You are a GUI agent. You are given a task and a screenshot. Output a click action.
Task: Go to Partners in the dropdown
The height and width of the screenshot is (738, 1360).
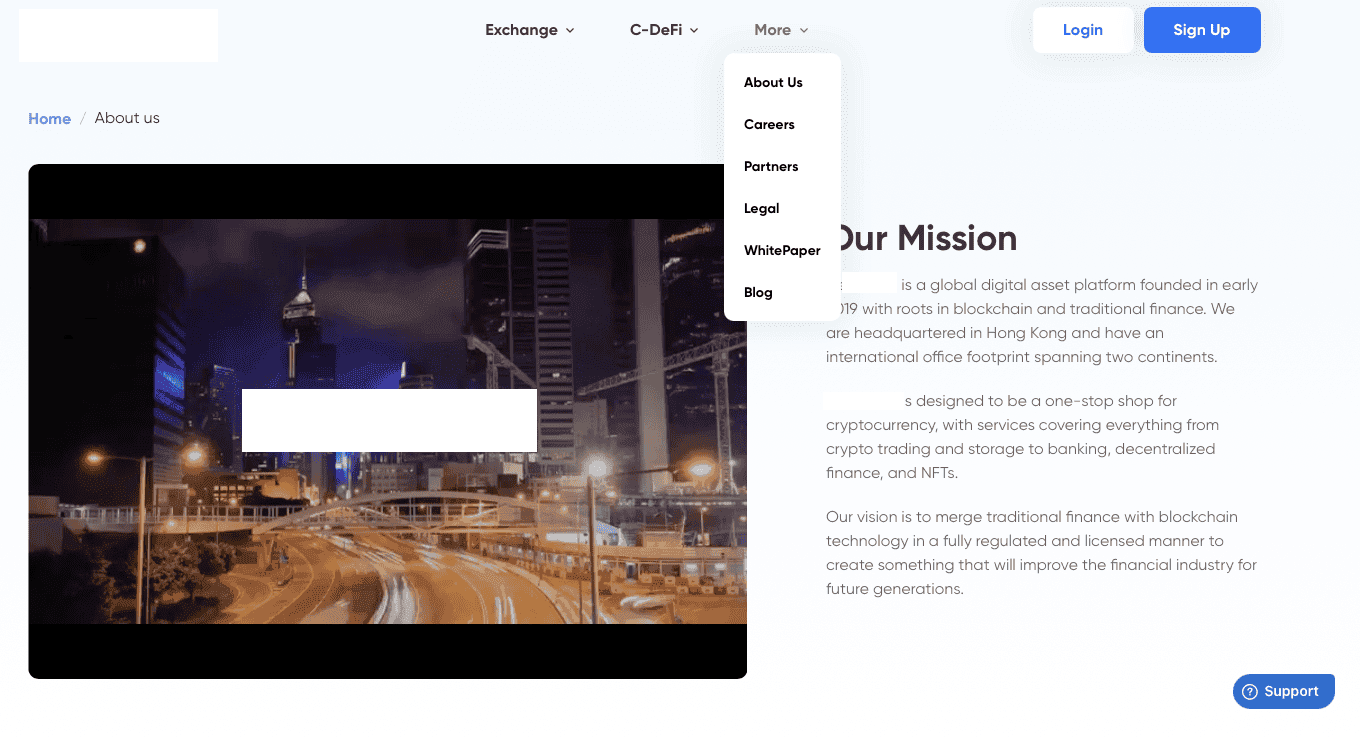(771, 166)
